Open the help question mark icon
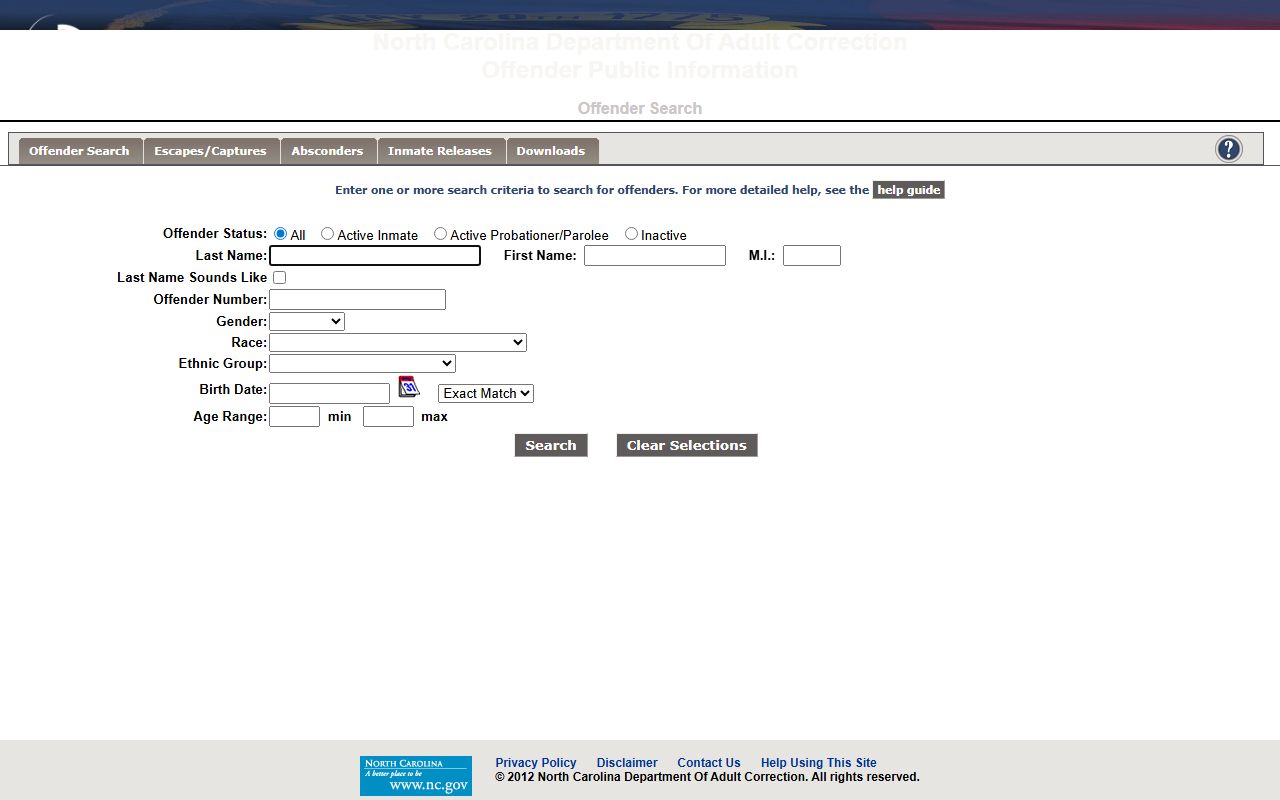The height and width of the screenshot is (800, 1280). [1228, 149]
